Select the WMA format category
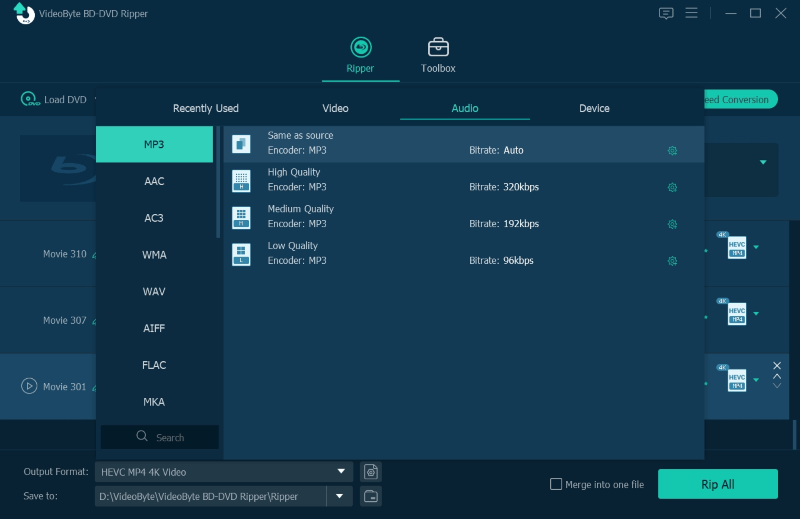The height and width of the screenshot is (519, 800). (x=155, y=255)
